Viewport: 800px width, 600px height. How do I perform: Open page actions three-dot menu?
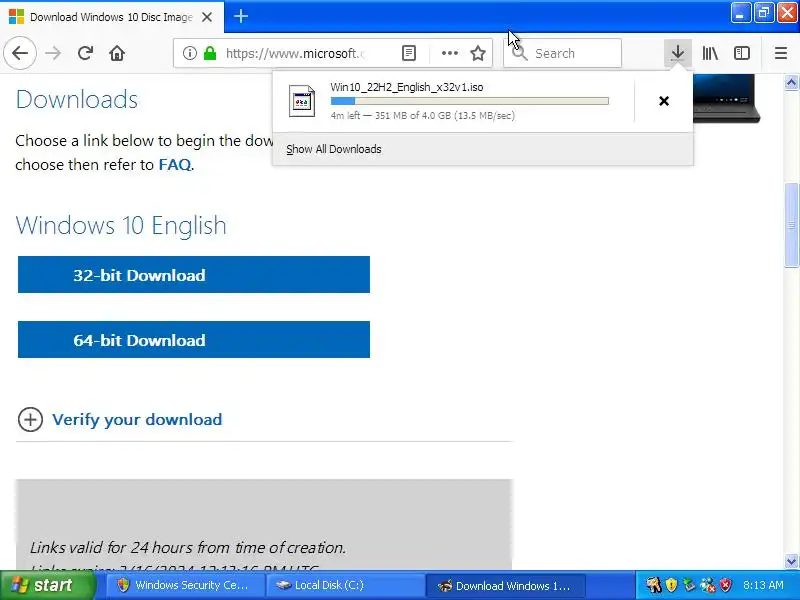449,53
